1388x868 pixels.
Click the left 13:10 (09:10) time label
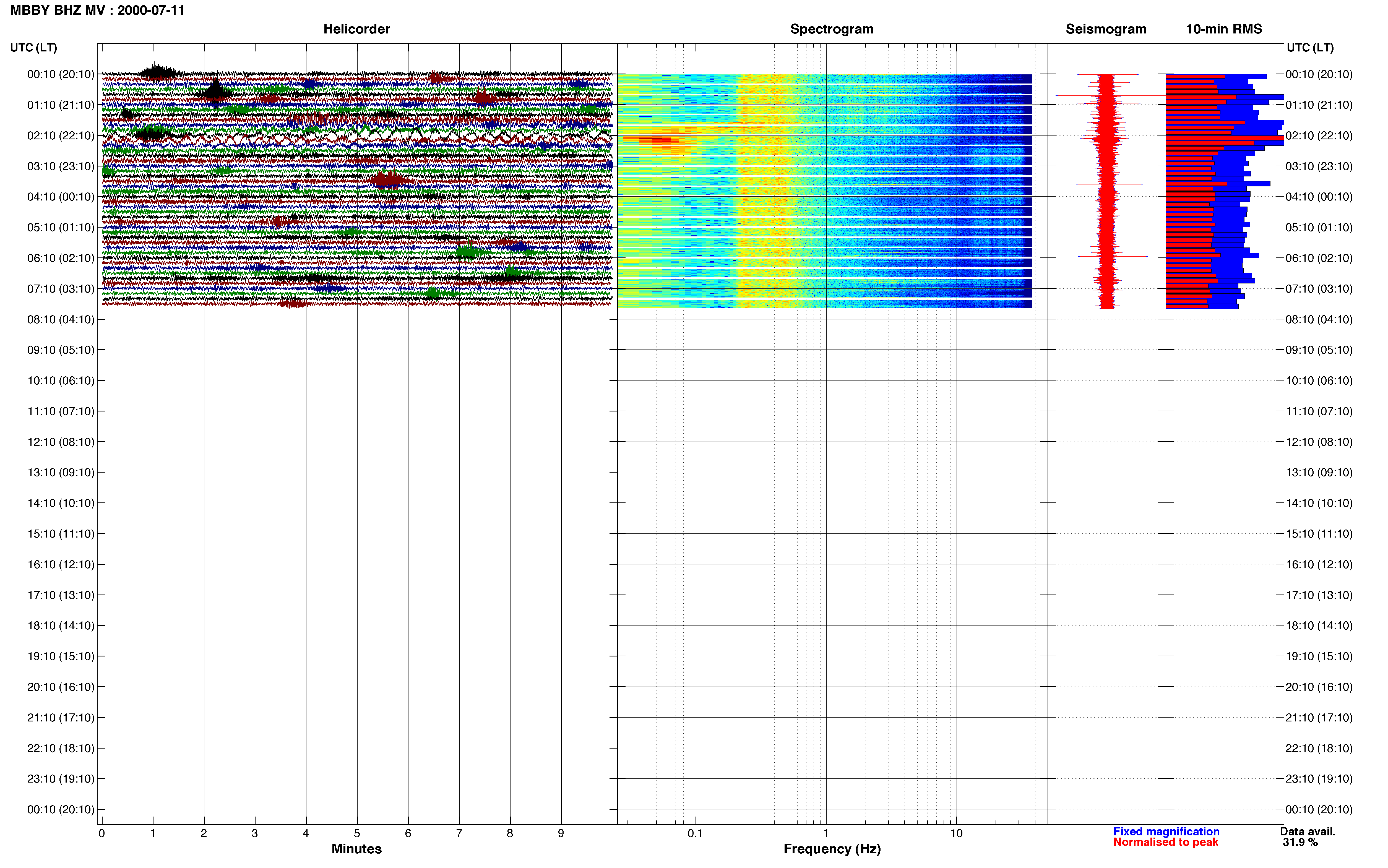pyautogui.click(x=61, y=473)
